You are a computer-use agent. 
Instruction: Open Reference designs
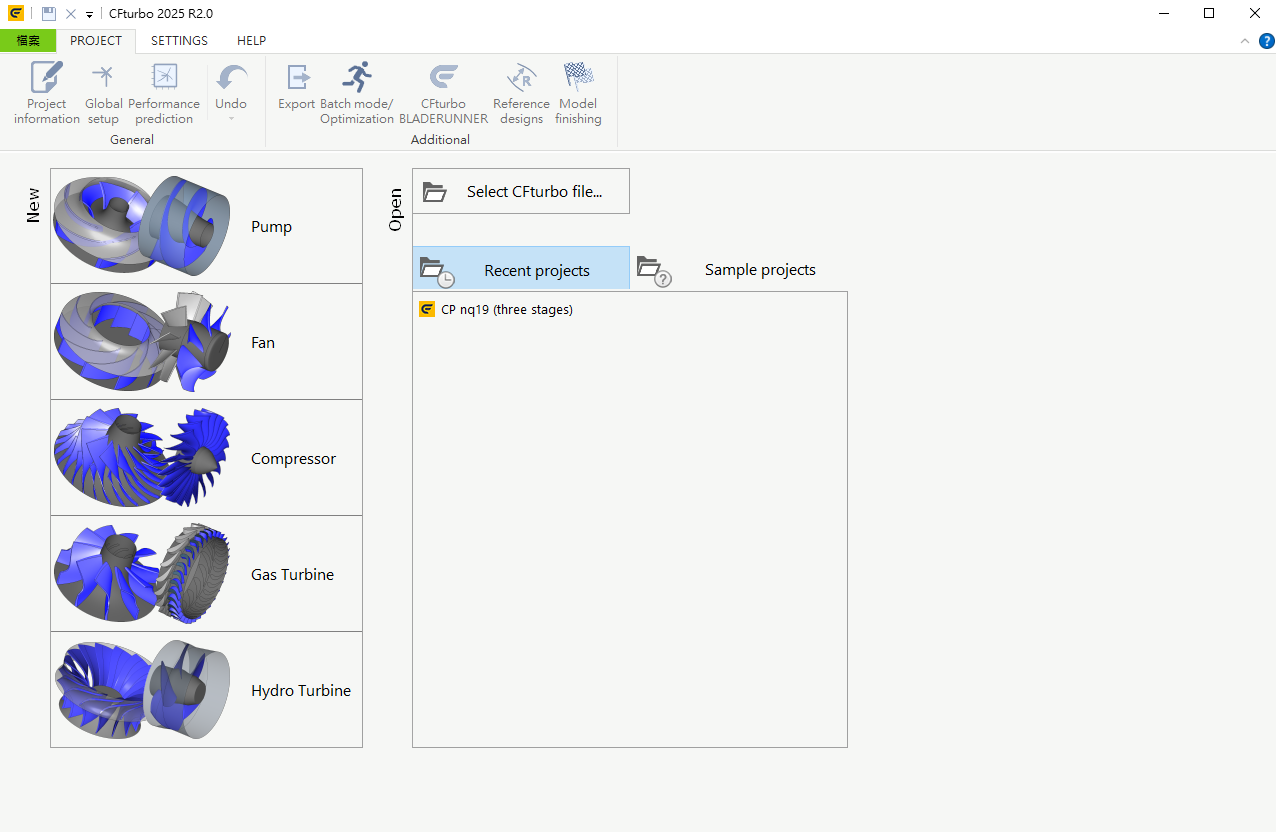521,93
